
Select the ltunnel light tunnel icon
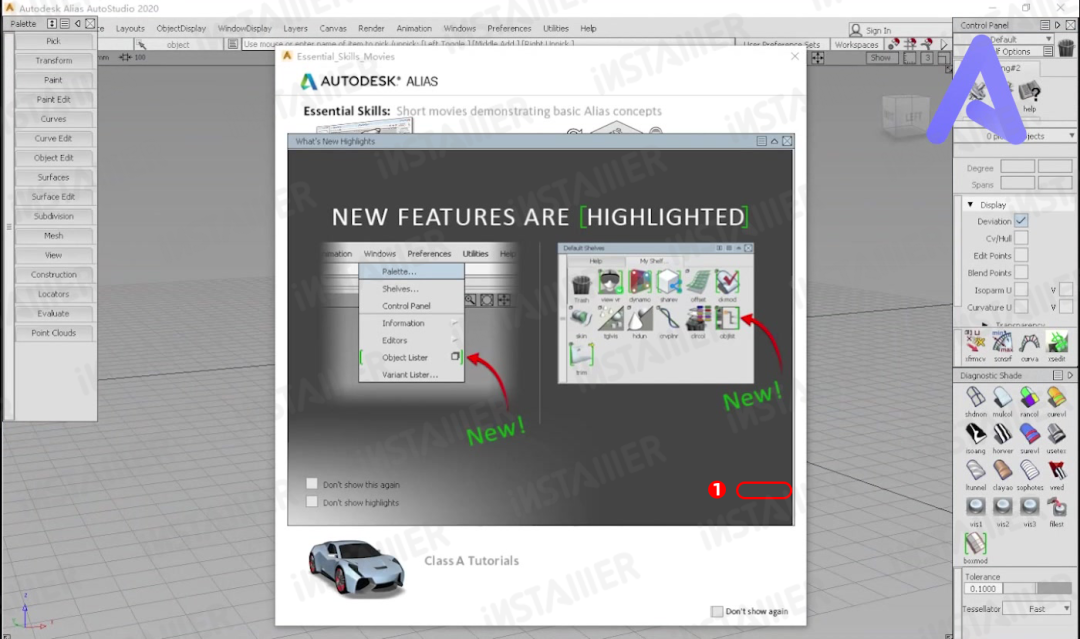[x=975, y=470]
